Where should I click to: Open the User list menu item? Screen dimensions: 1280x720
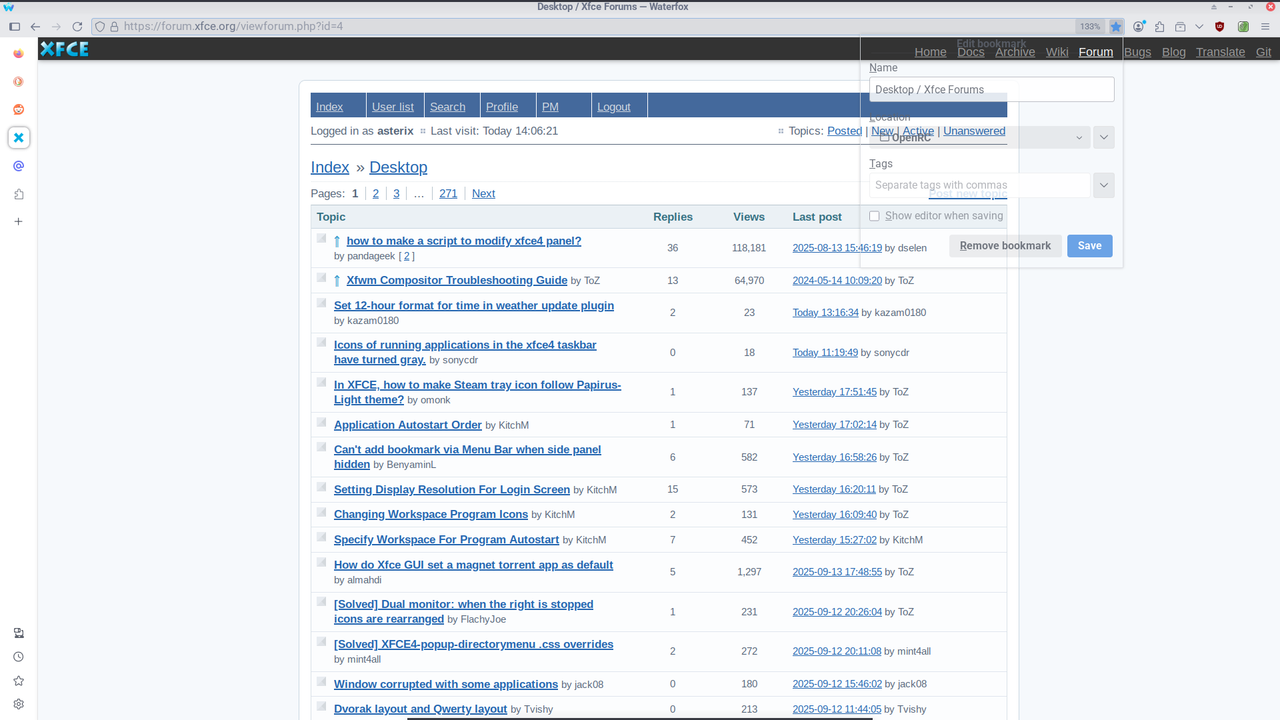tap(392, 107)
